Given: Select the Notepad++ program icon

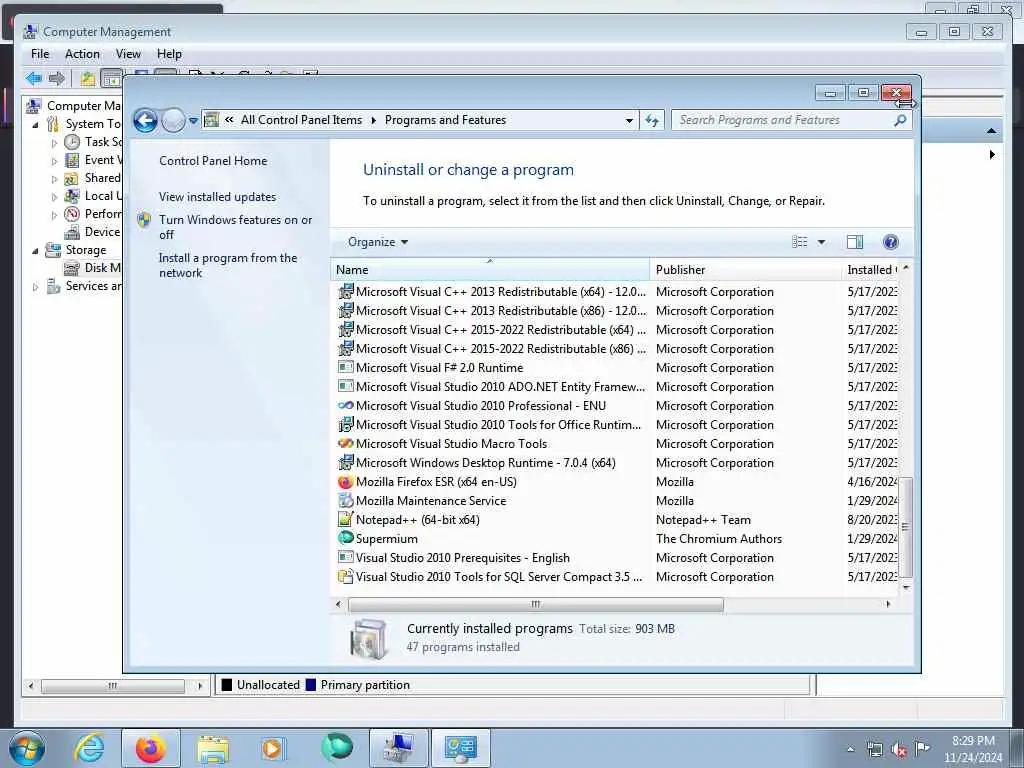Looking at the screenshot, I should [345, 520].
